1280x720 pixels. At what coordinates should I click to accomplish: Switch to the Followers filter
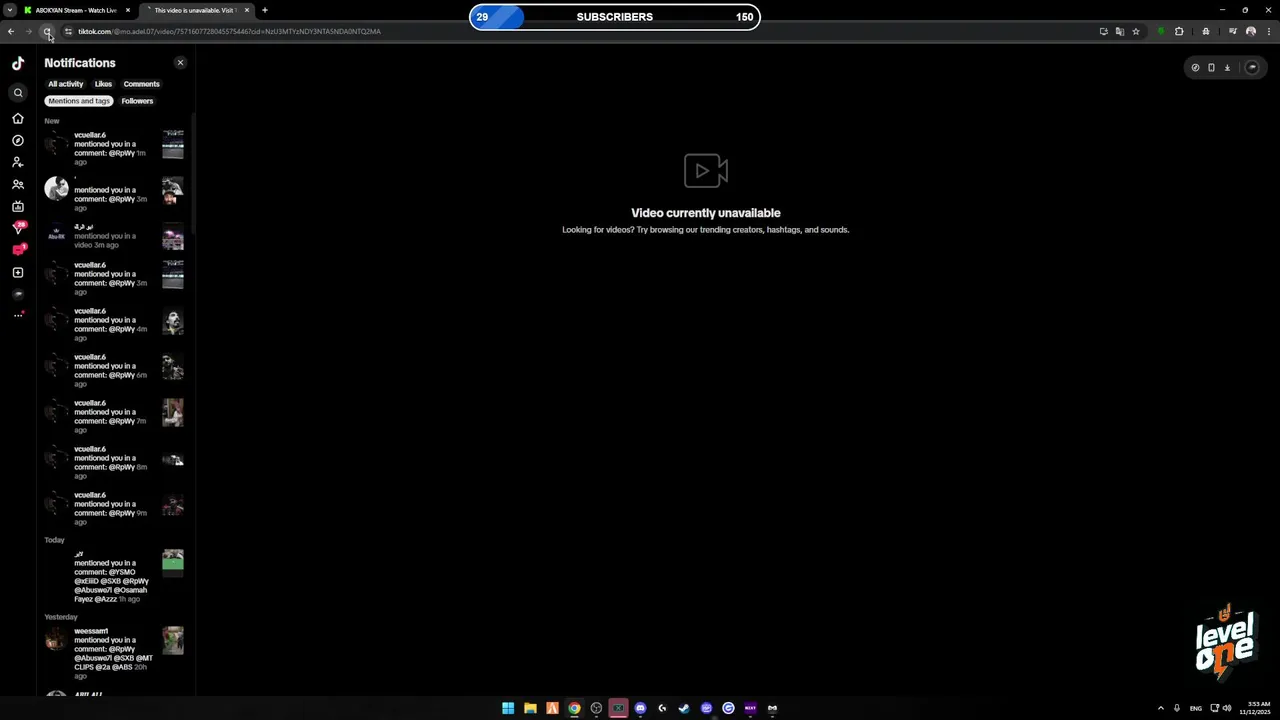[137, 101]
